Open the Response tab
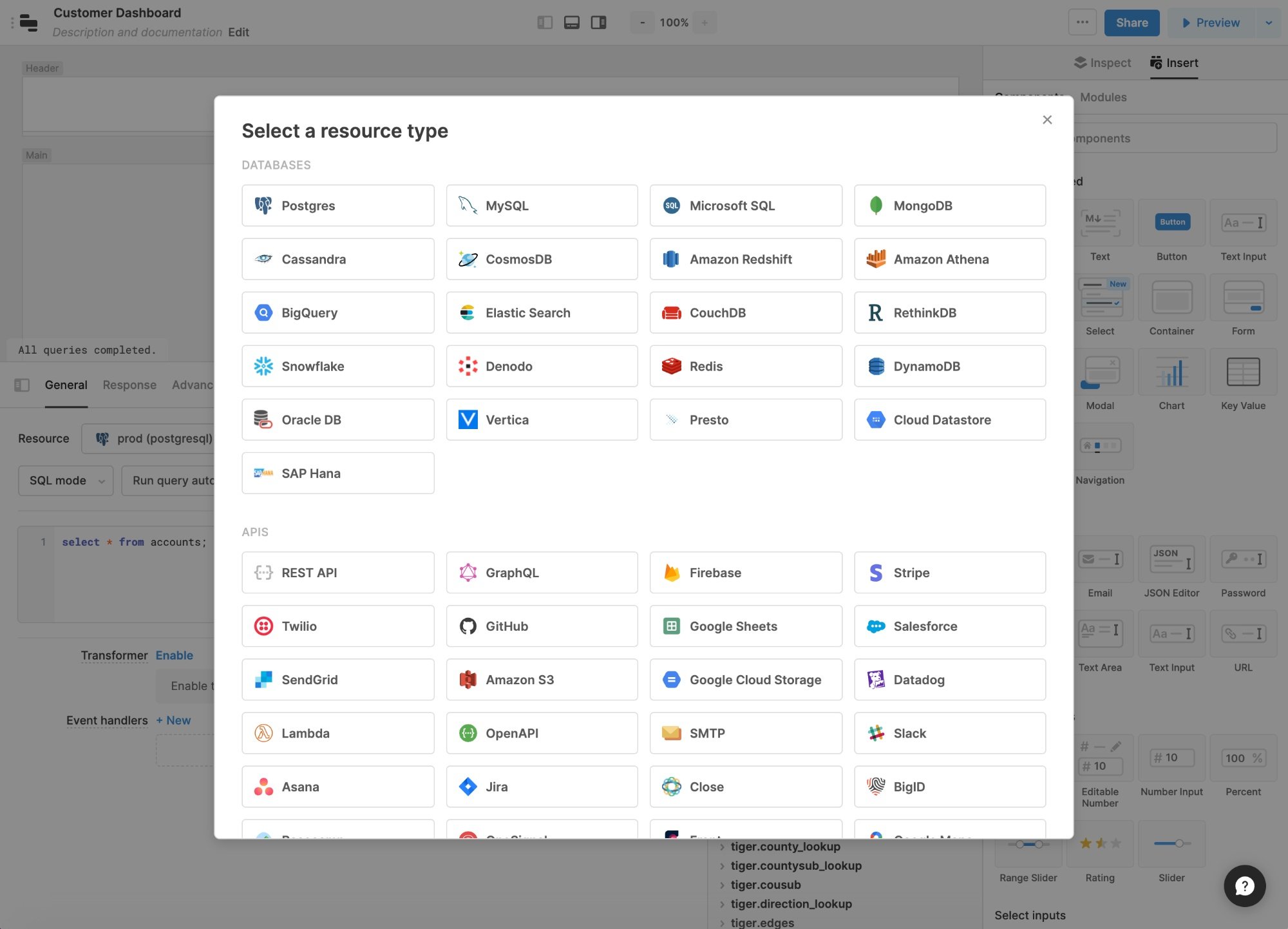 pos(129,385)
